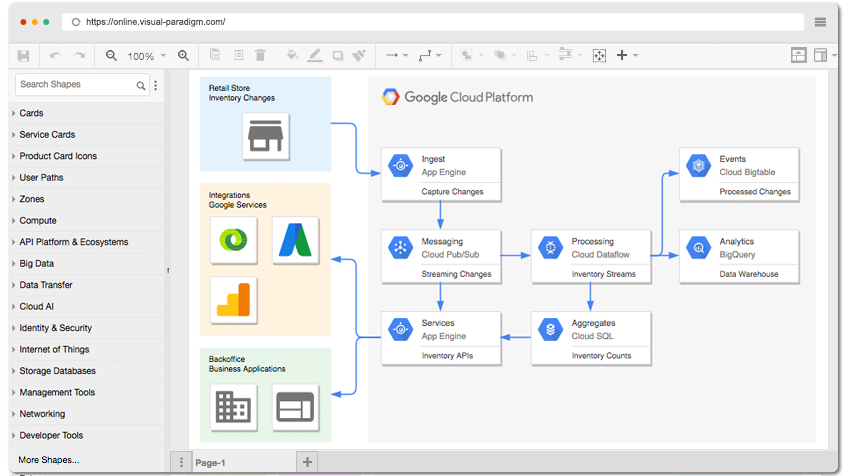Open the connector arrow style dropdown
This screenshot has height=476, width=848.
pyautogui.click(x=397, y=55)
